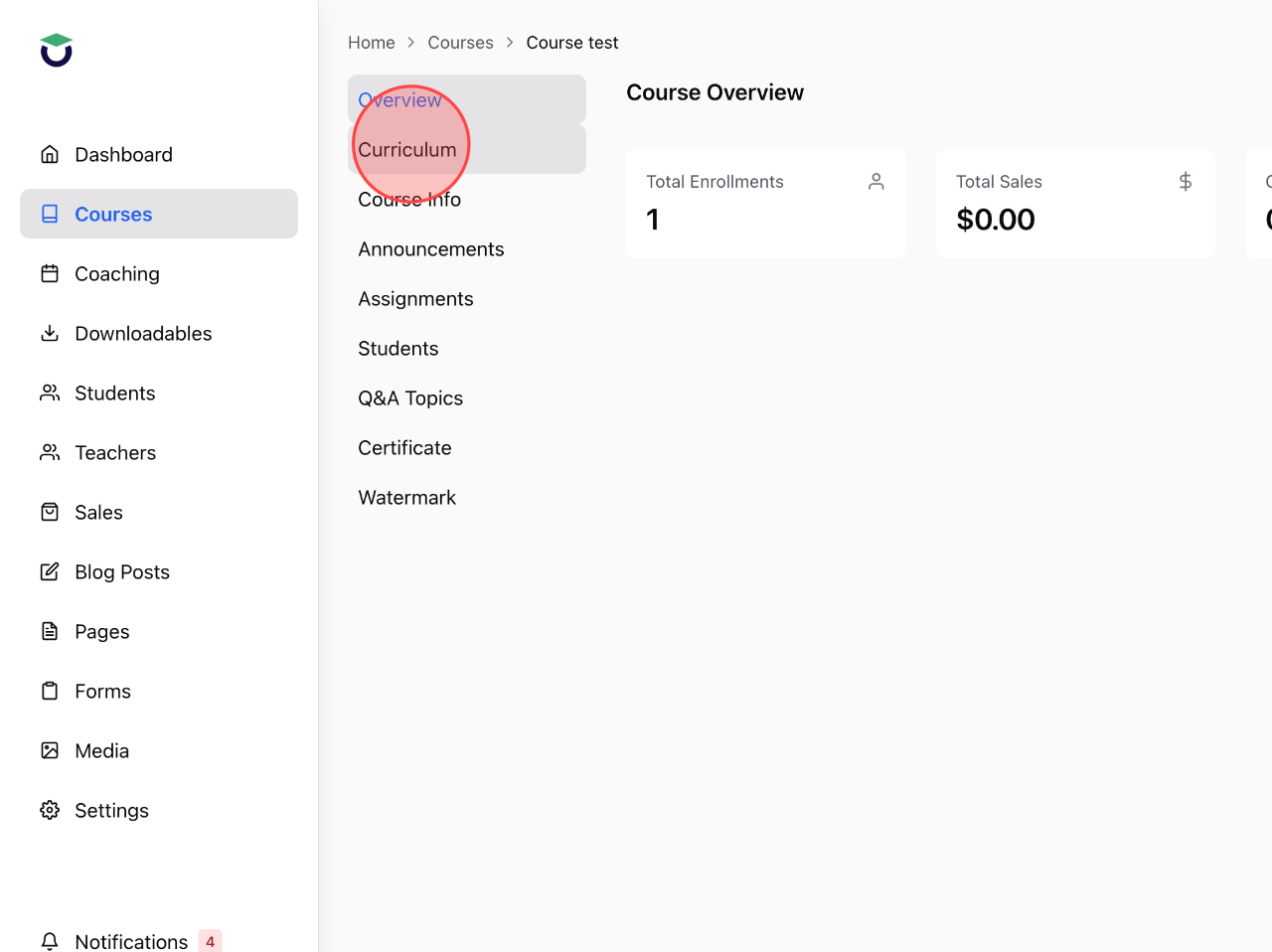Click the Forms clipboard icon

pyautogui.click(x=50, y=691)
